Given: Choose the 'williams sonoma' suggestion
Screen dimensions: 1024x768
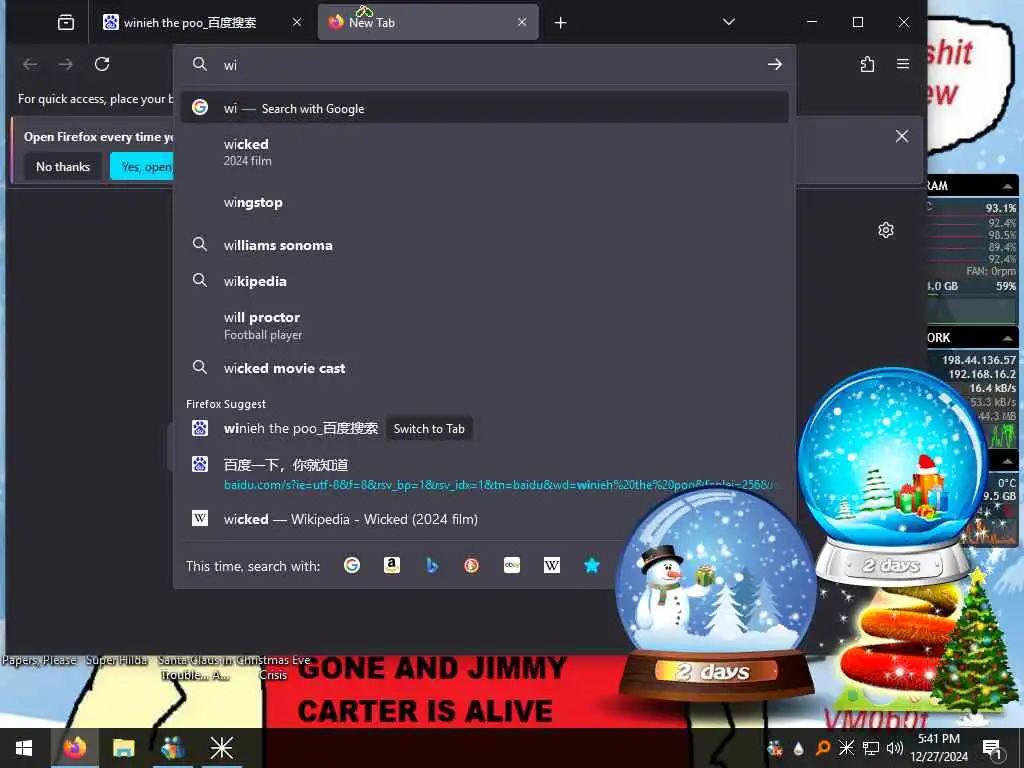Looking at the screenshot, I should pyautogui.click(x=485, y=245).
